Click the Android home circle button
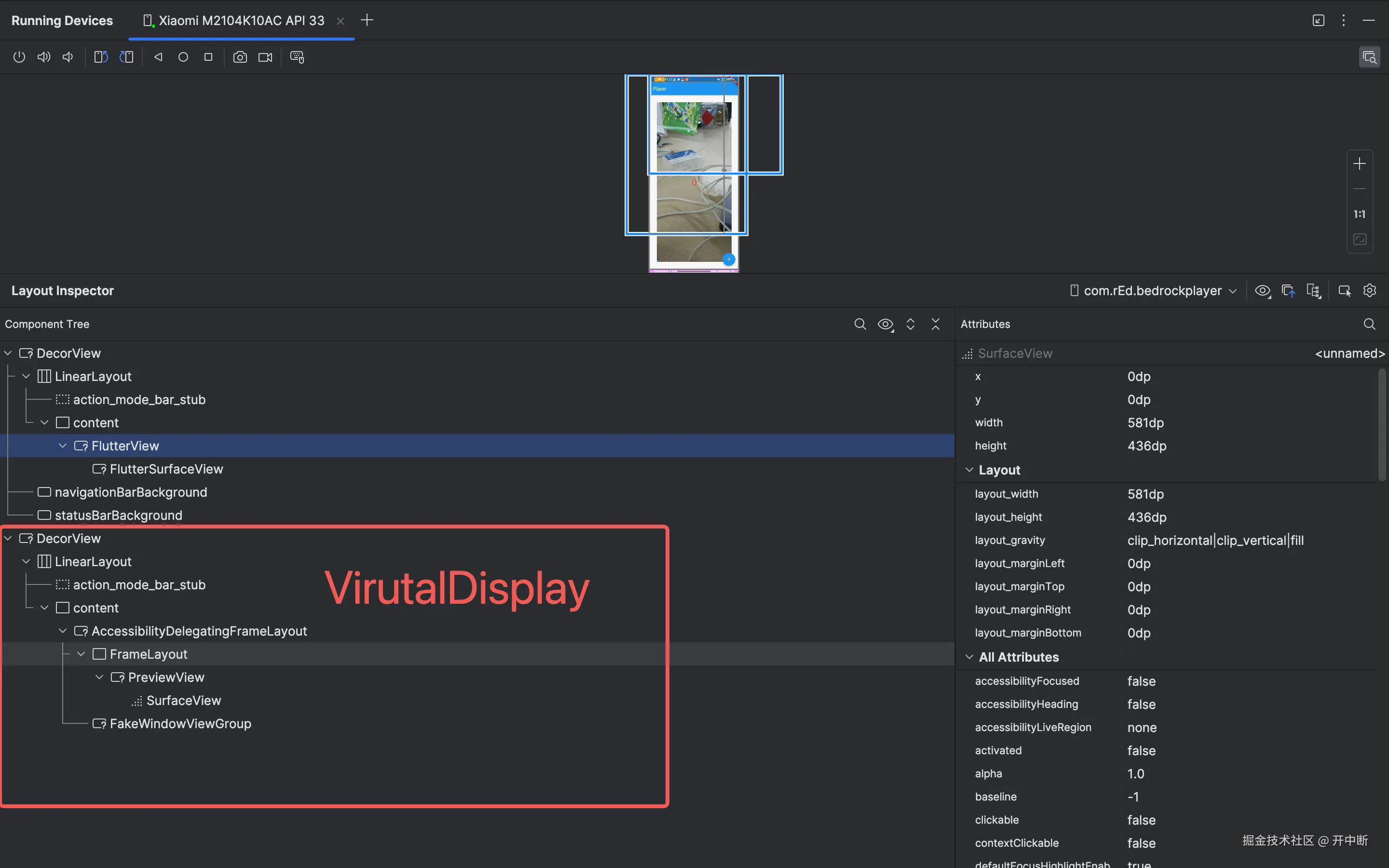1389x868 pixels. [183, 57]
